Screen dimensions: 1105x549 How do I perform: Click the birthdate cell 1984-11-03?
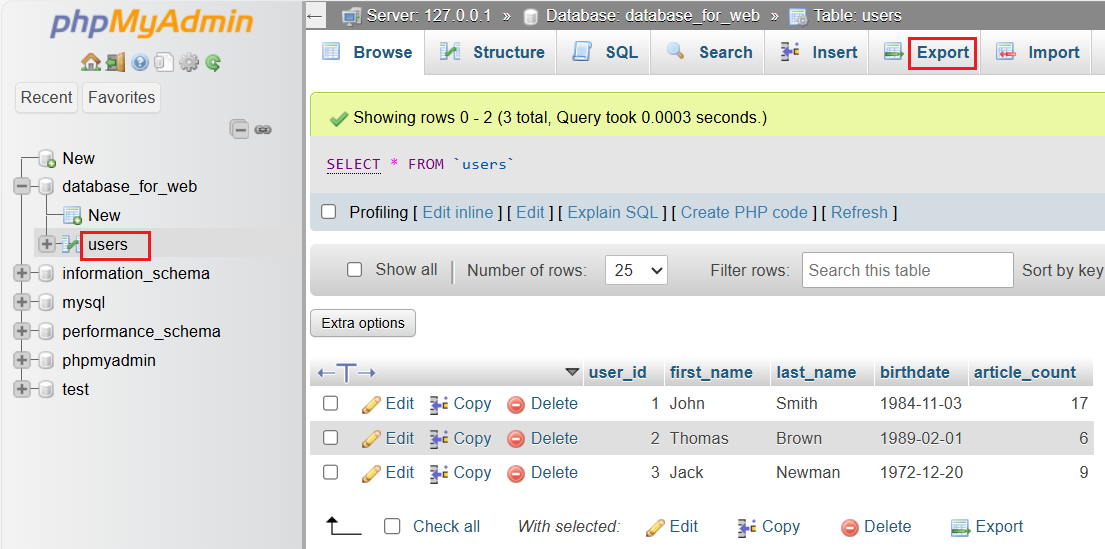(x=921, y=404)
